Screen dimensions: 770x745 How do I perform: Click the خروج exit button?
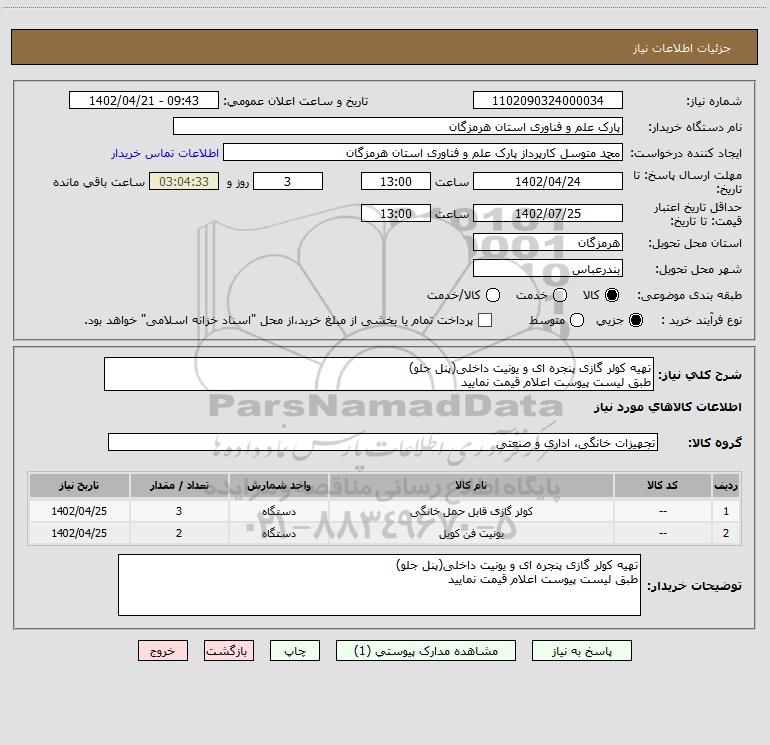[x=163, y=651]
